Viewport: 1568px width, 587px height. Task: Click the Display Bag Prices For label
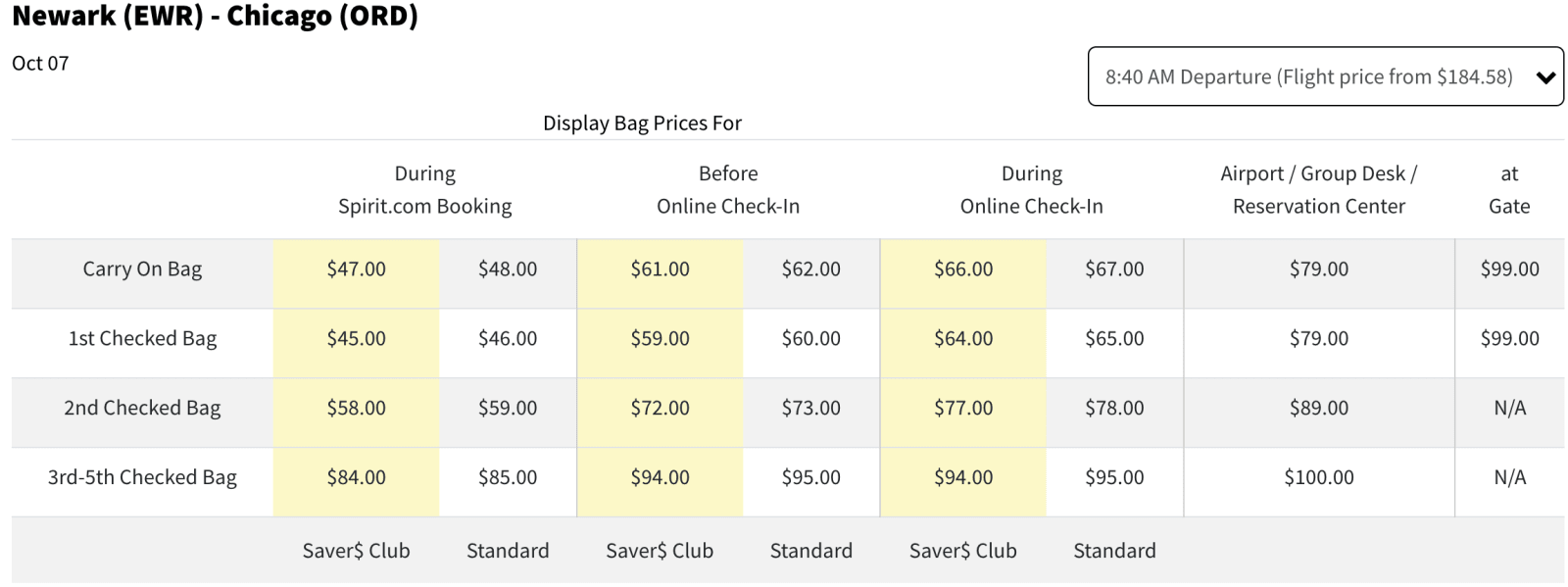click(x=642, y=123)
